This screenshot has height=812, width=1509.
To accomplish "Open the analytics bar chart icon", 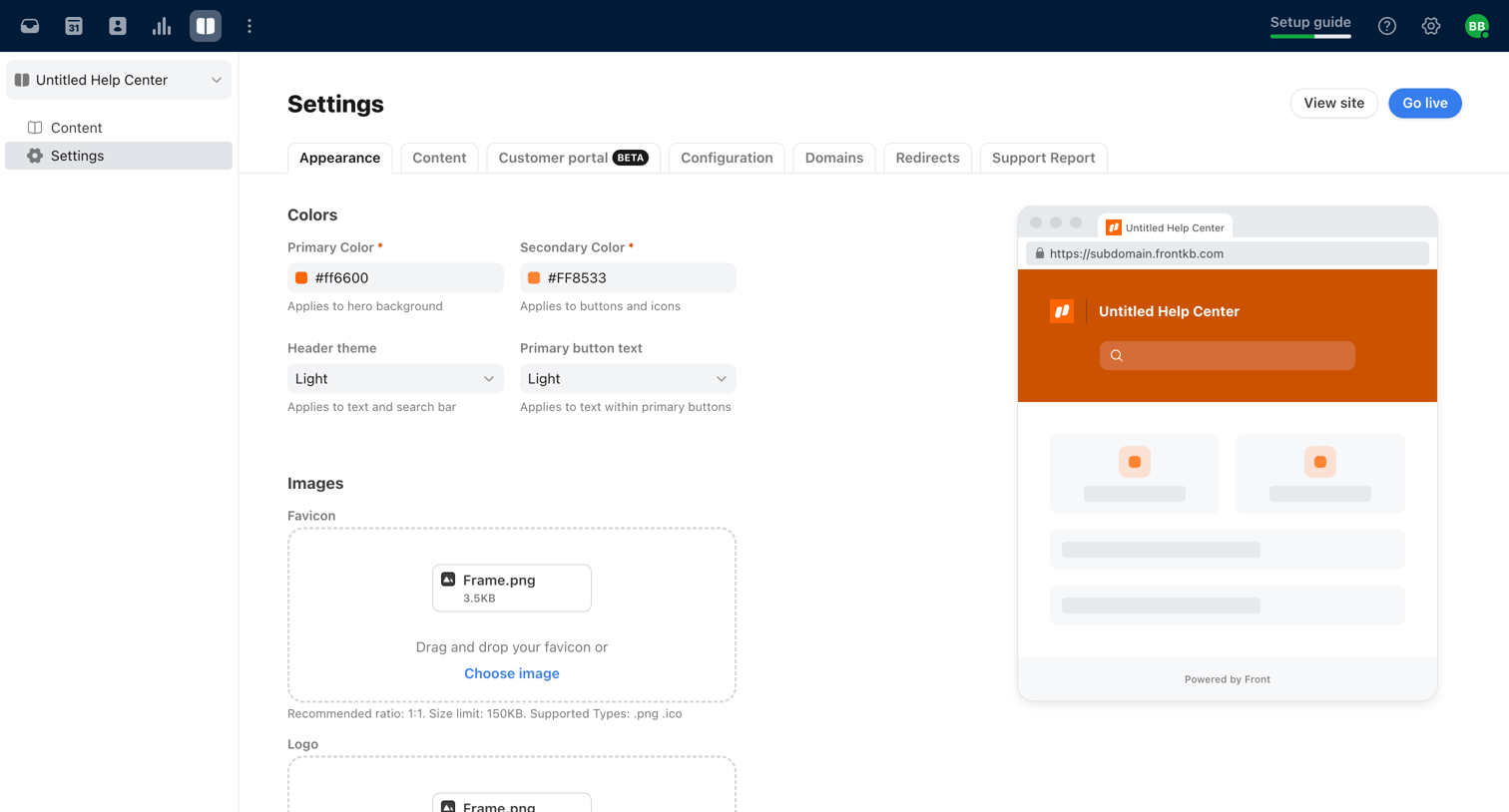I will (162, 26).
